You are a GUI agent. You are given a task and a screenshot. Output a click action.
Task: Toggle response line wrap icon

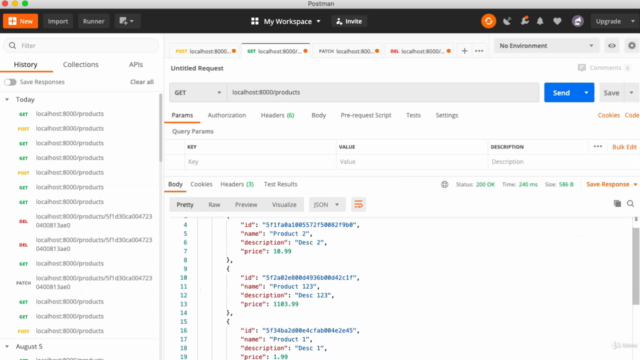click(x=358, y=204)
